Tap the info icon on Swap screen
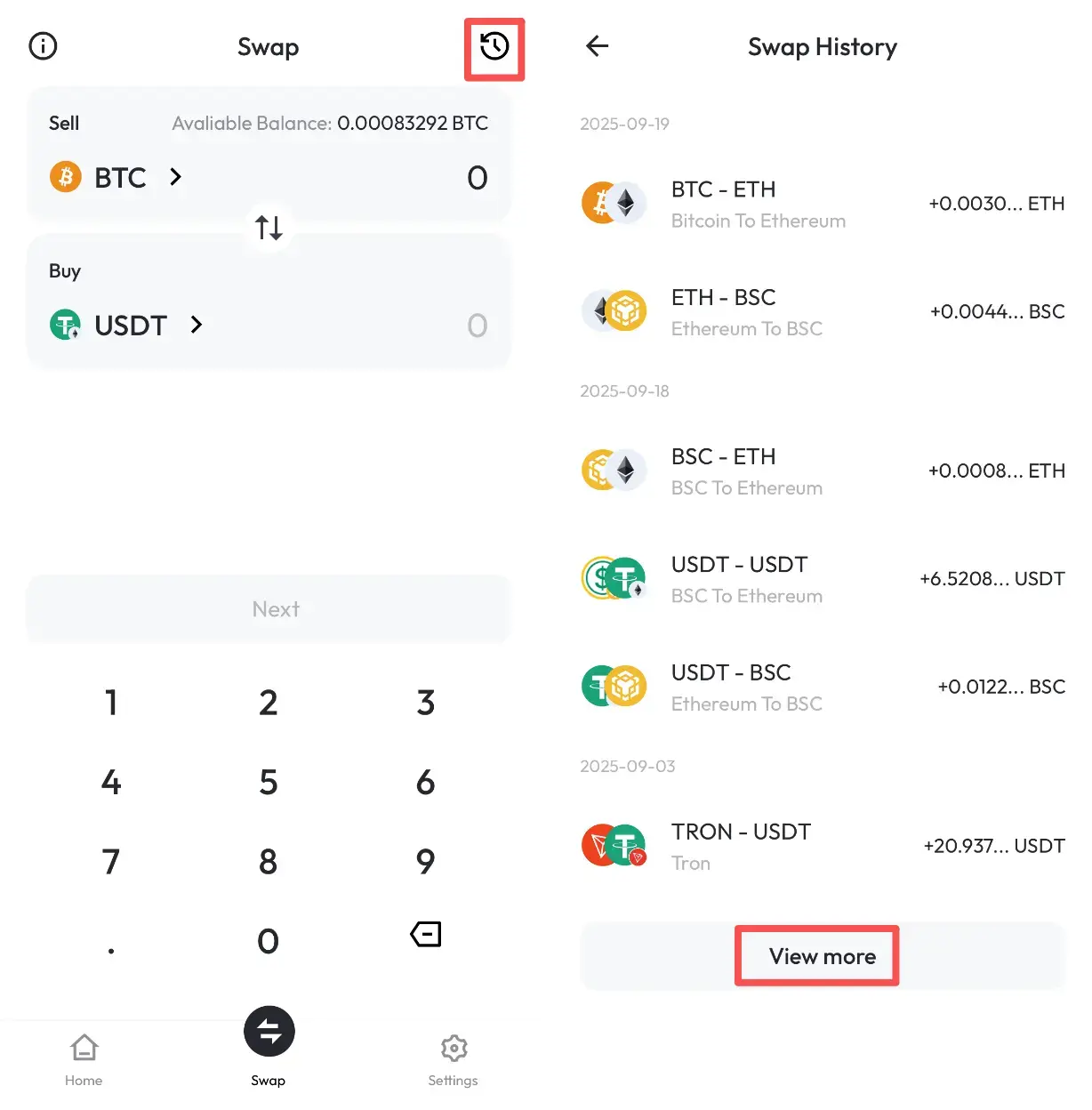 (42, 45)
